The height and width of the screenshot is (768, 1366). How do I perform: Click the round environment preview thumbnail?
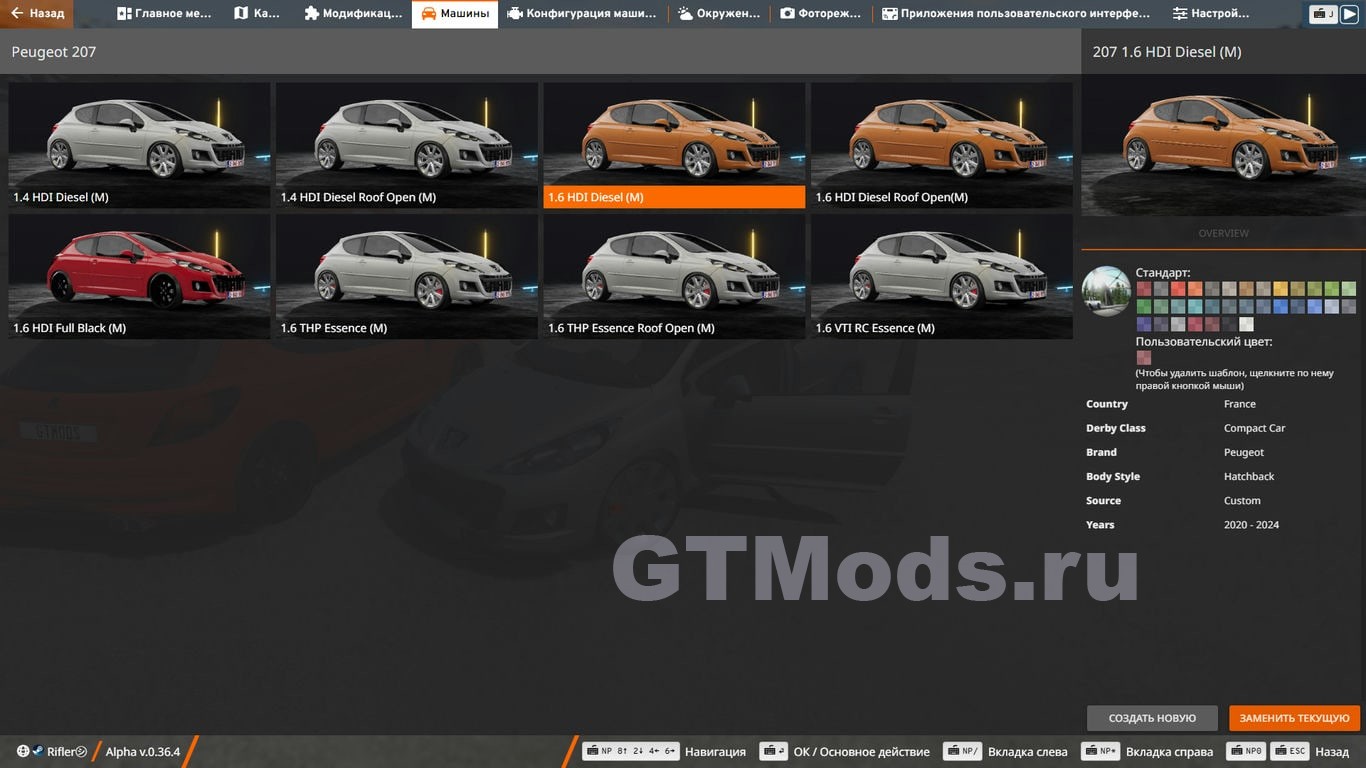1106,291
